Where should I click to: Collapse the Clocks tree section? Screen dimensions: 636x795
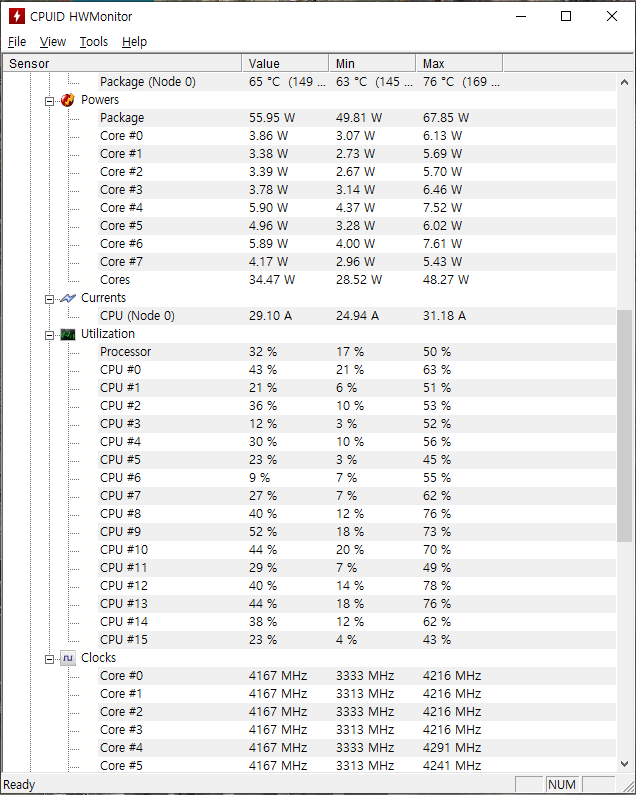pyautogui.click(x=49, y=659)
